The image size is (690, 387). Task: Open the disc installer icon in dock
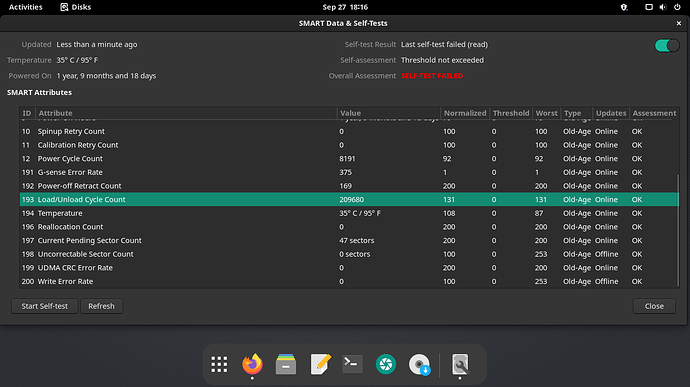click(x=419, y=364)
